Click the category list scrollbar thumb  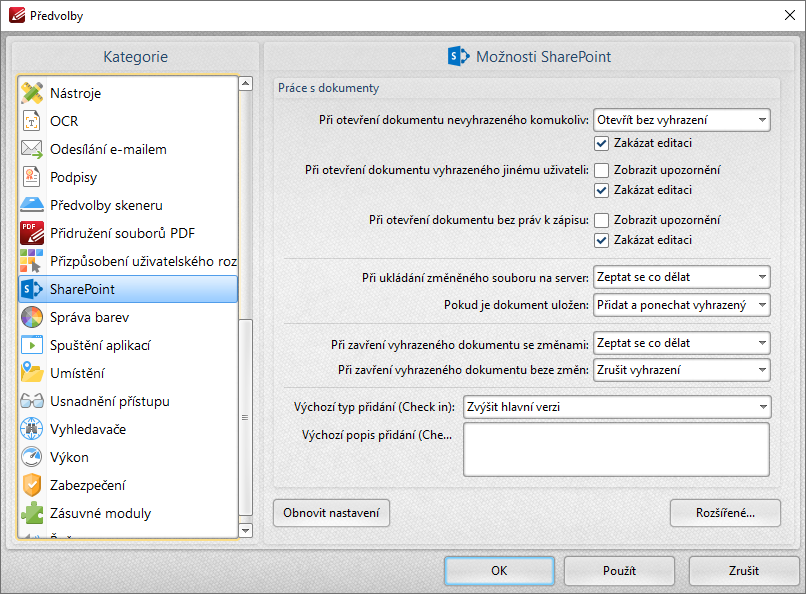tap(246, 417)
